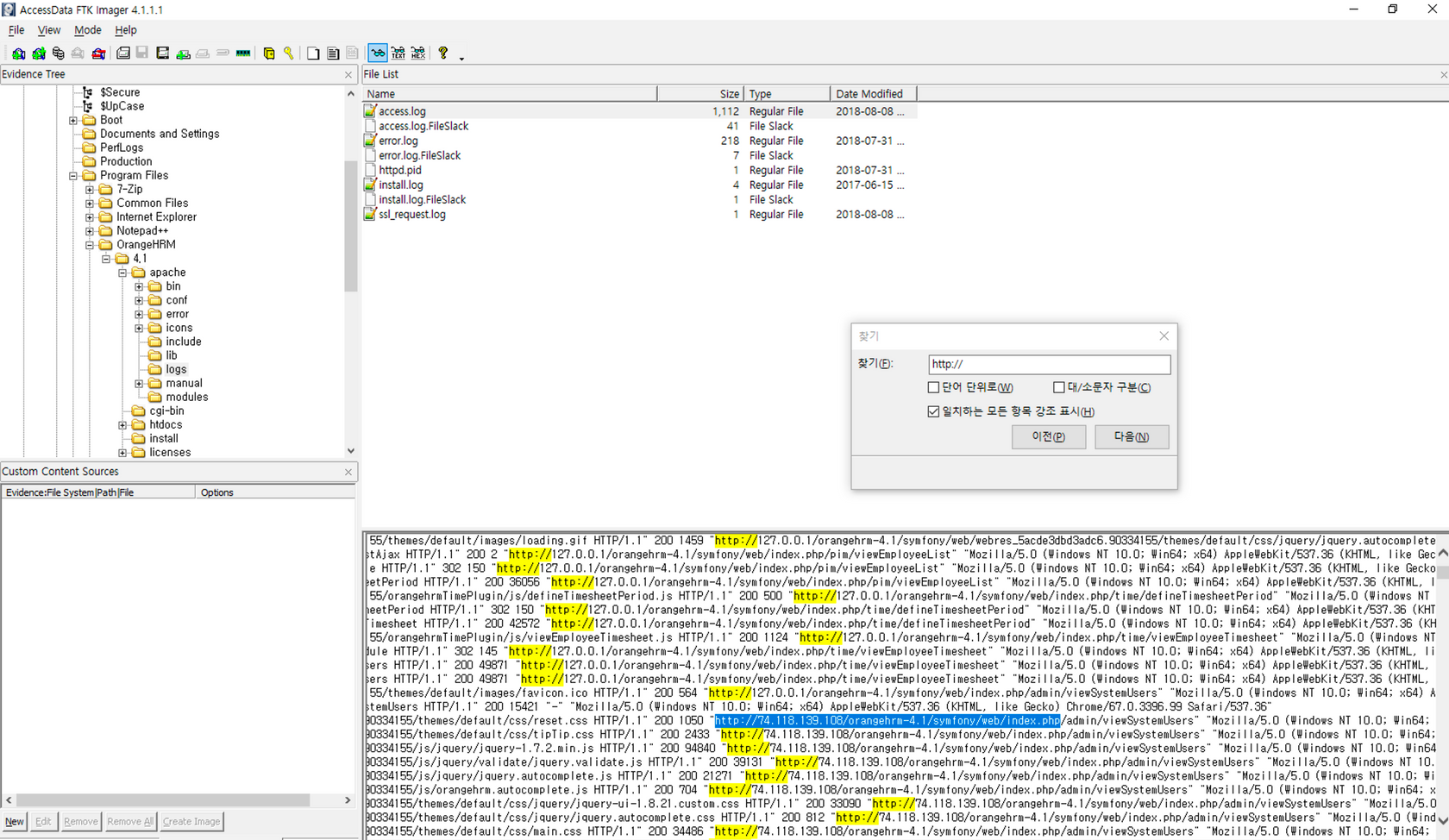The image size is (1449, 840).
Task: Click the Capture Memory chip icon
Action: (243, 53)
